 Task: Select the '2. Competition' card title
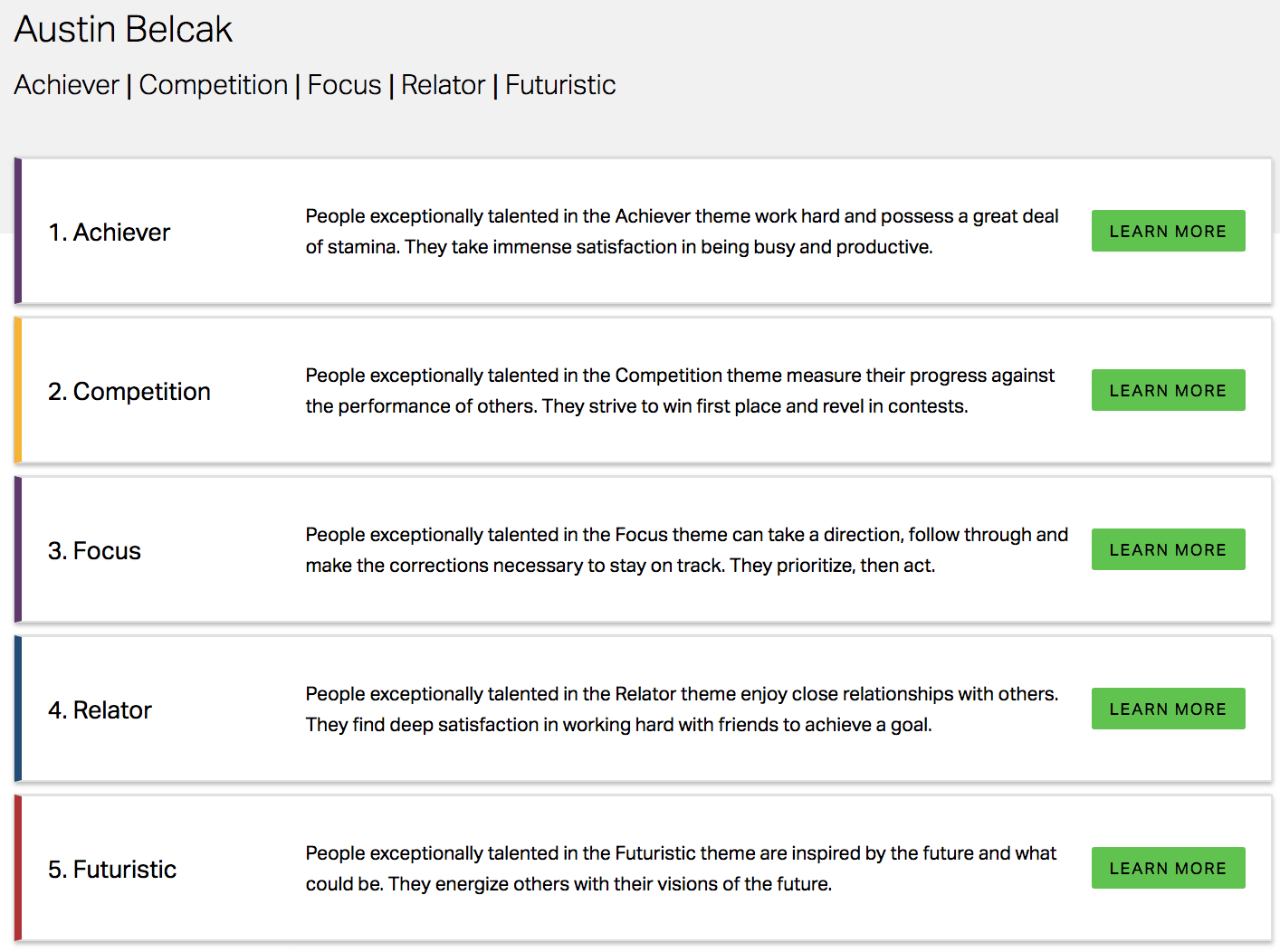pyautogui.click(x=129, y=392)
